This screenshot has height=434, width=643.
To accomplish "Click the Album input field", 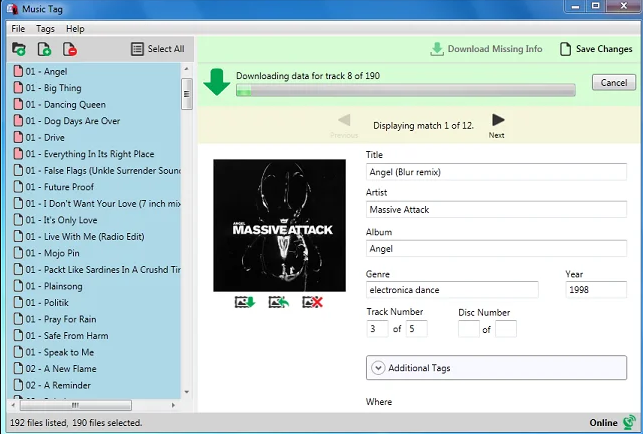I will click(496, 249).
